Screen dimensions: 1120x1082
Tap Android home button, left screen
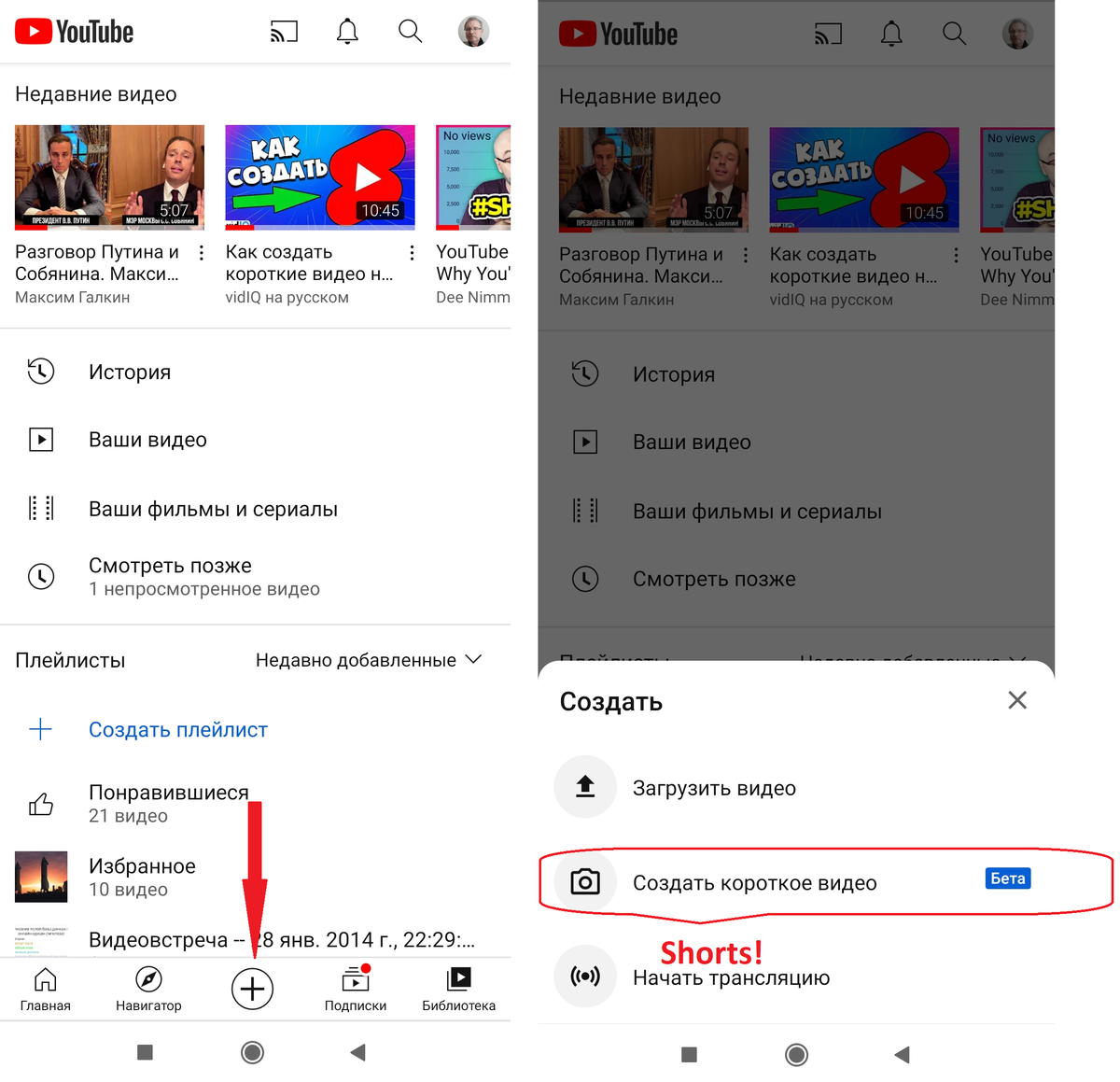pos(252,1052)
